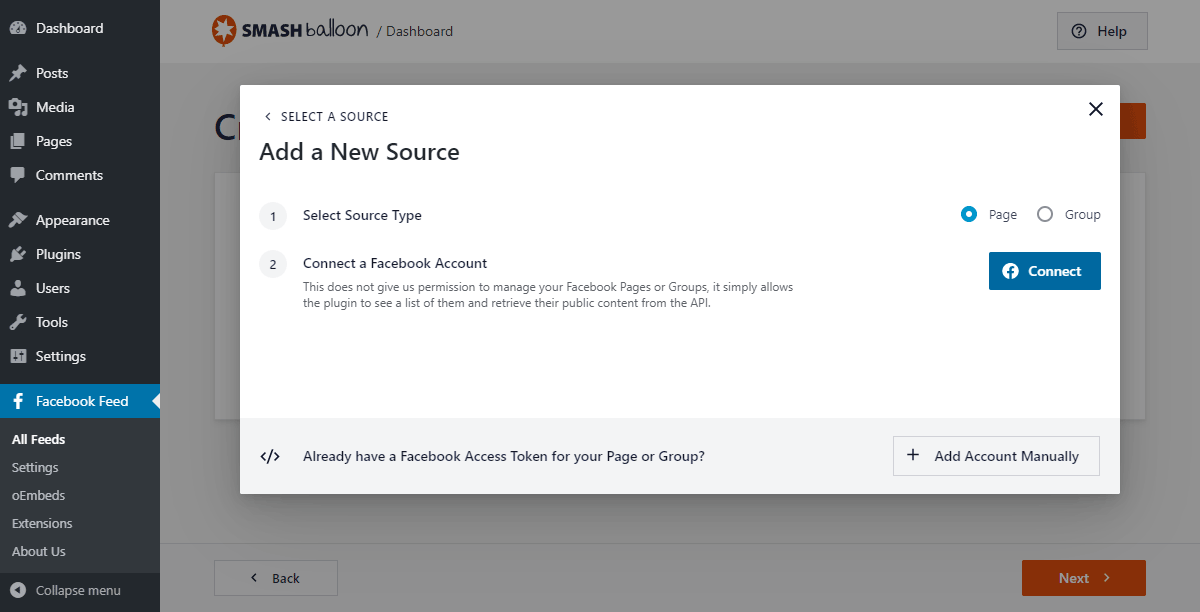Open the Help button
Image resolution: width=1200 pixels, height=612 pixels.
pos(1102,31)
